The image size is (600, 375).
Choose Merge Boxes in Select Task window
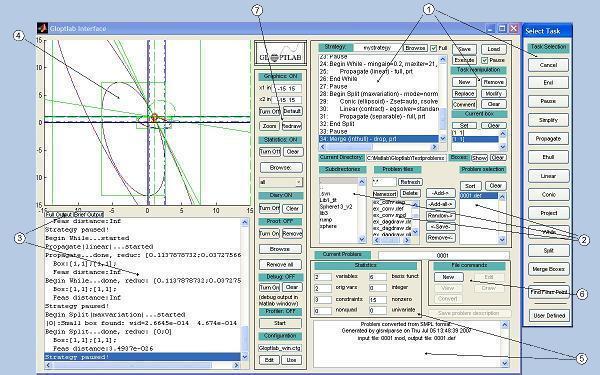click(x=548, y=269)
